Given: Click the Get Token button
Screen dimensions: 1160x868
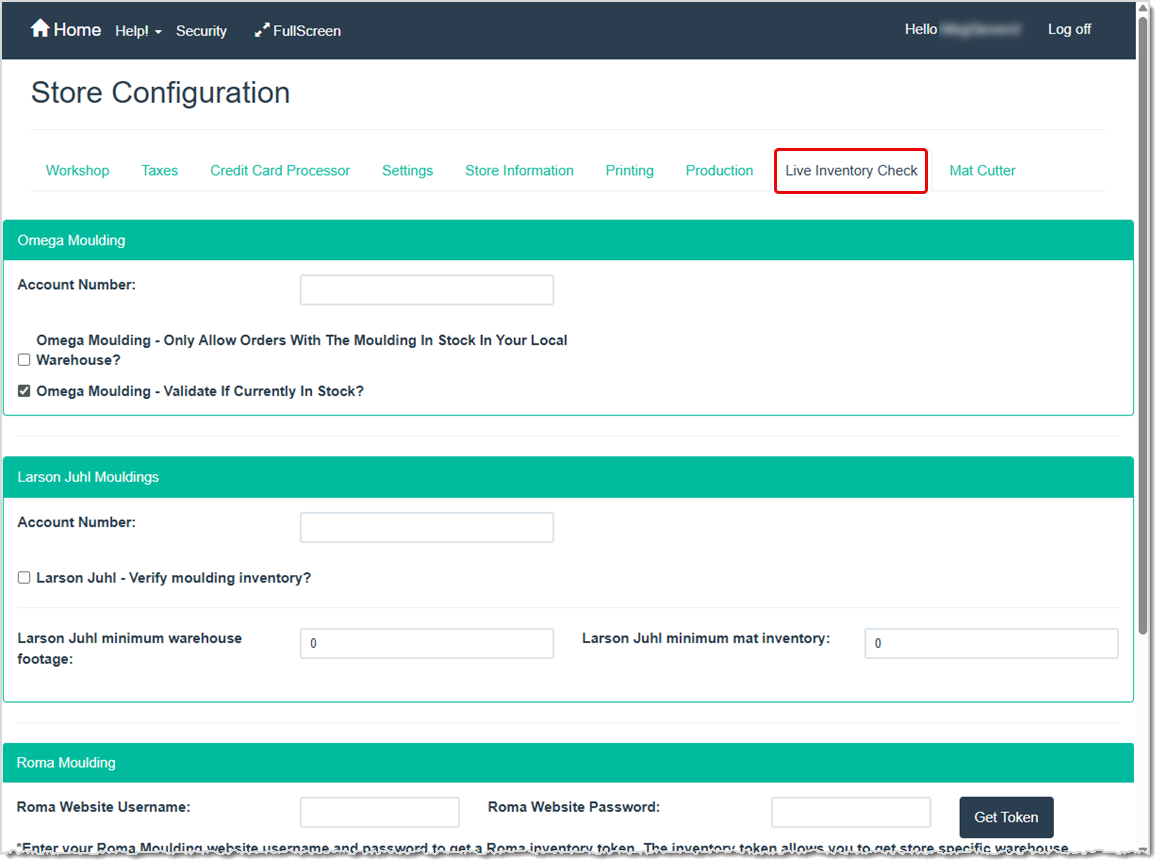Looking at the screenshot, I should click(1006, 817).
